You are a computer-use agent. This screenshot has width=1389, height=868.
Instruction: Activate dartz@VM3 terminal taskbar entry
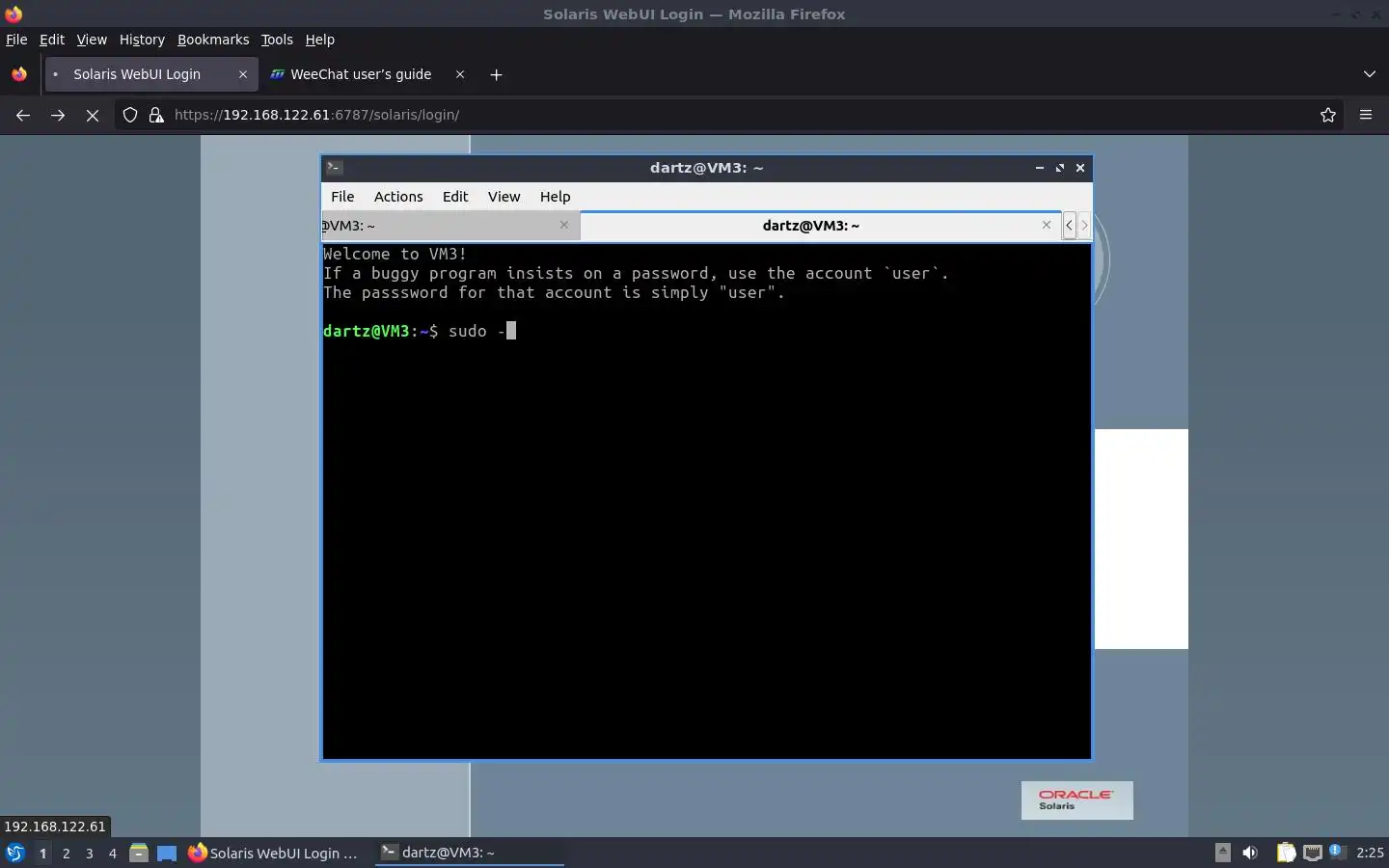coord(469,853)
